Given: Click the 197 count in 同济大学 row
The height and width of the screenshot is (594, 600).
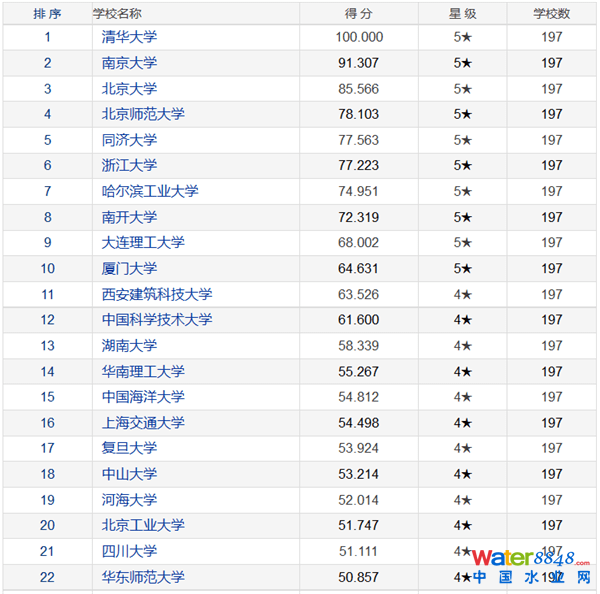Looking at the screenshot, I should tap(552, 140).
